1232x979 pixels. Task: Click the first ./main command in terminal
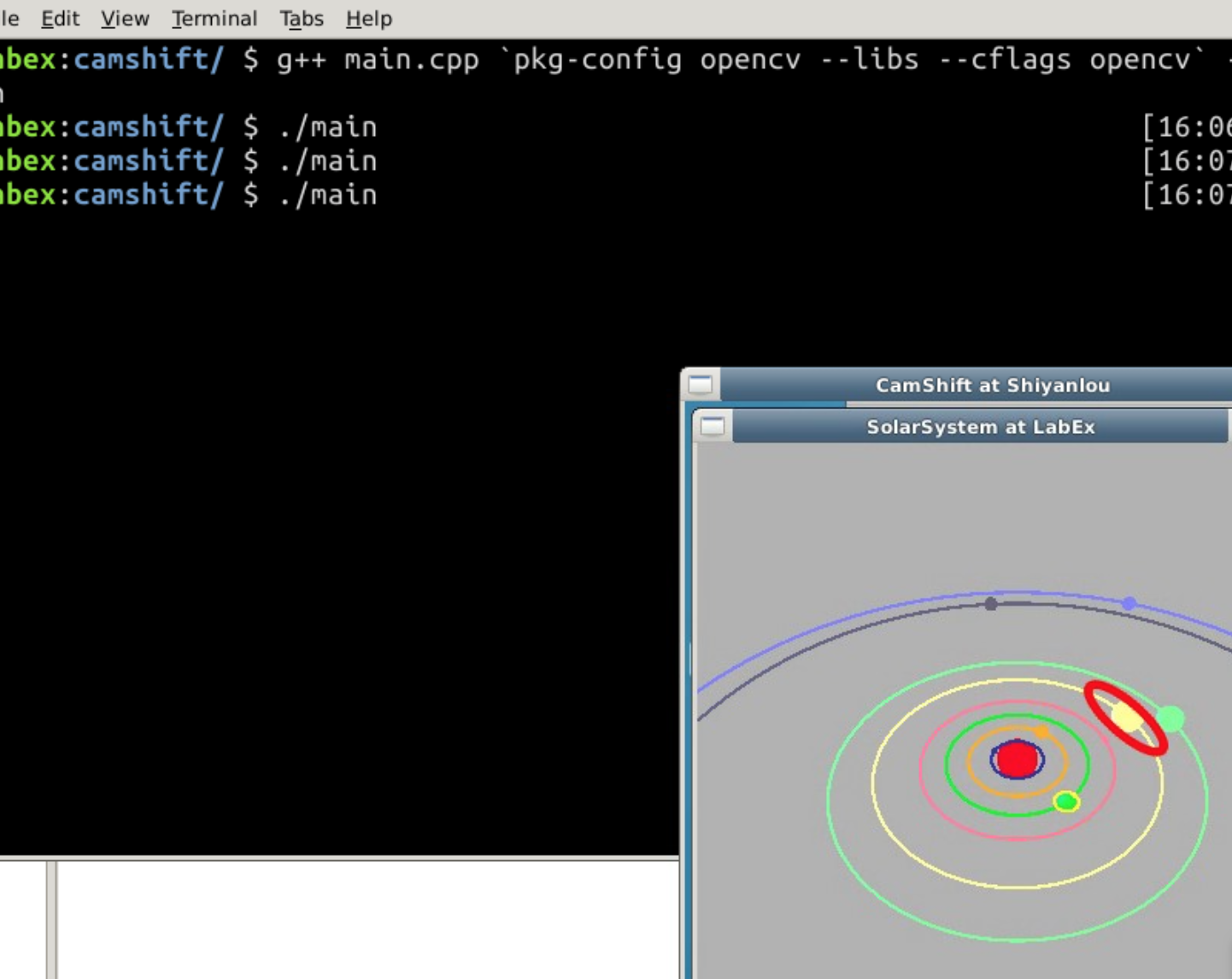click(x=327, y=127)
